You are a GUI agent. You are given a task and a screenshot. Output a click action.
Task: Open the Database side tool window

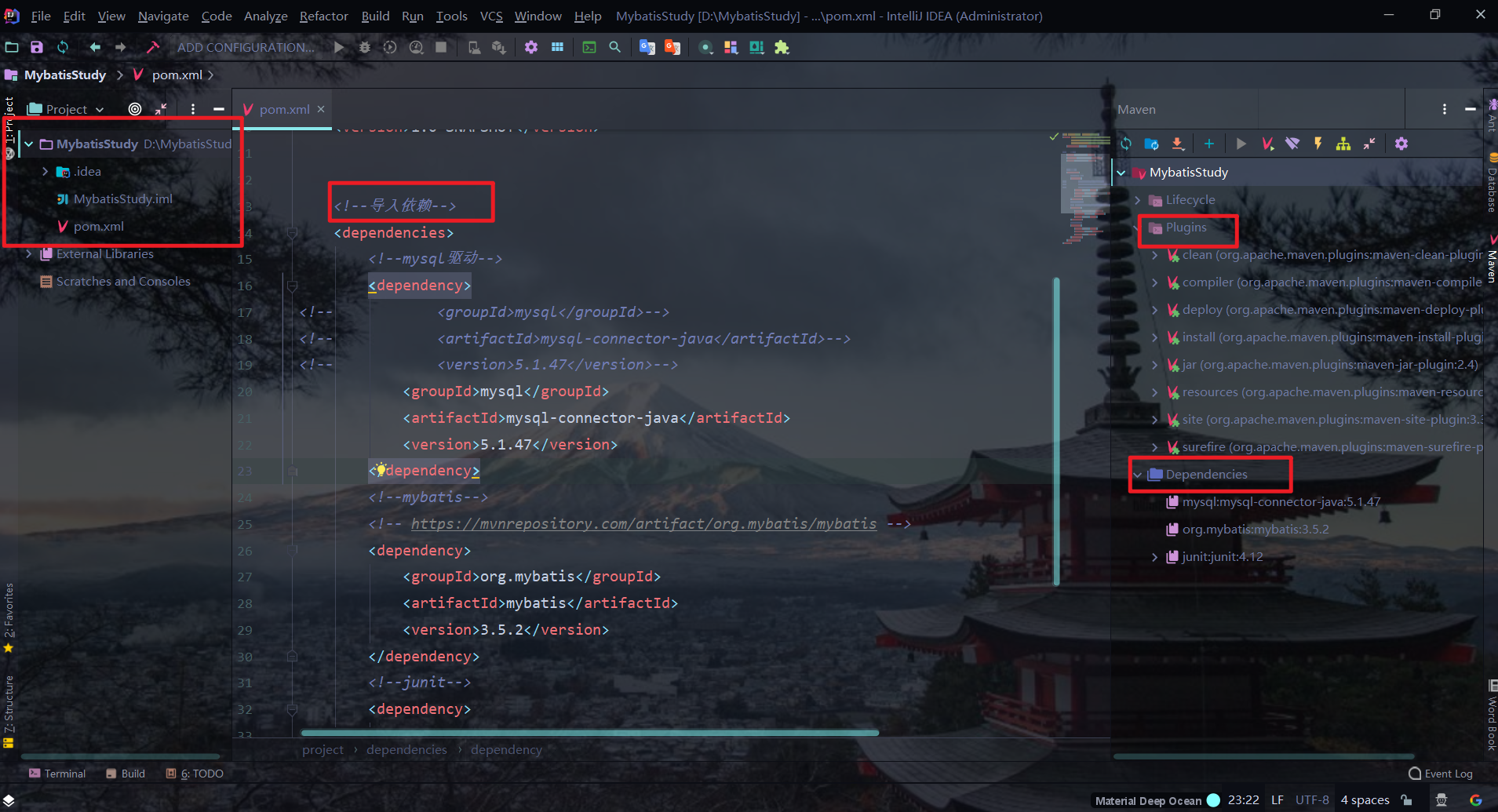coord(1491,184)
